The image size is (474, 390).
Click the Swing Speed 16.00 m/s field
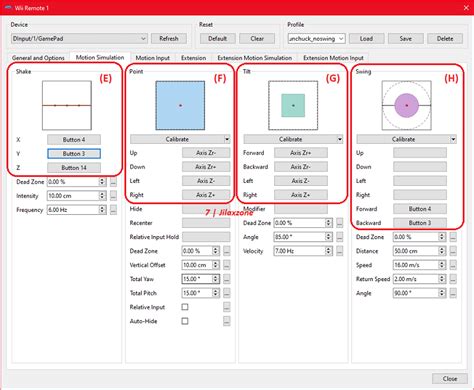click(419, 265)
